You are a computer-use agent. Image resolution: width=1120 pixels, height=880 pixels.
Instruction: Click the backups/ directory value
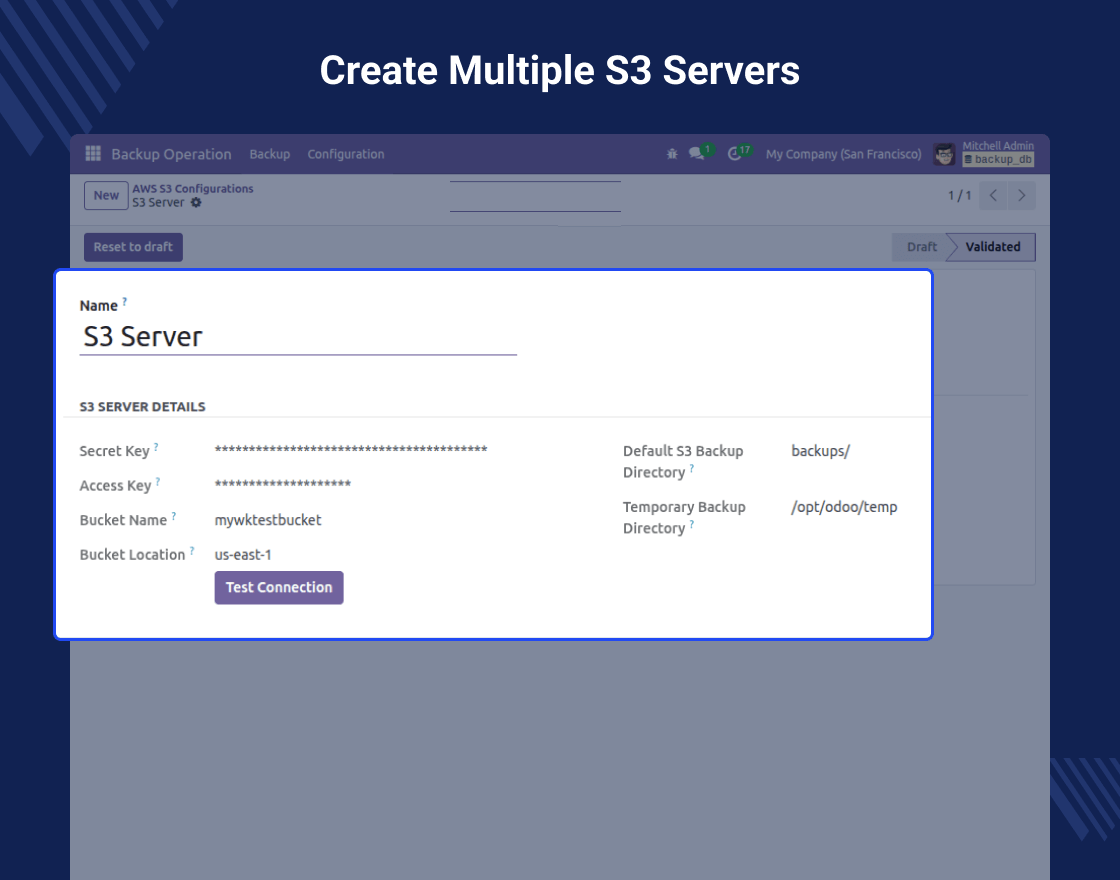point(821,451)
